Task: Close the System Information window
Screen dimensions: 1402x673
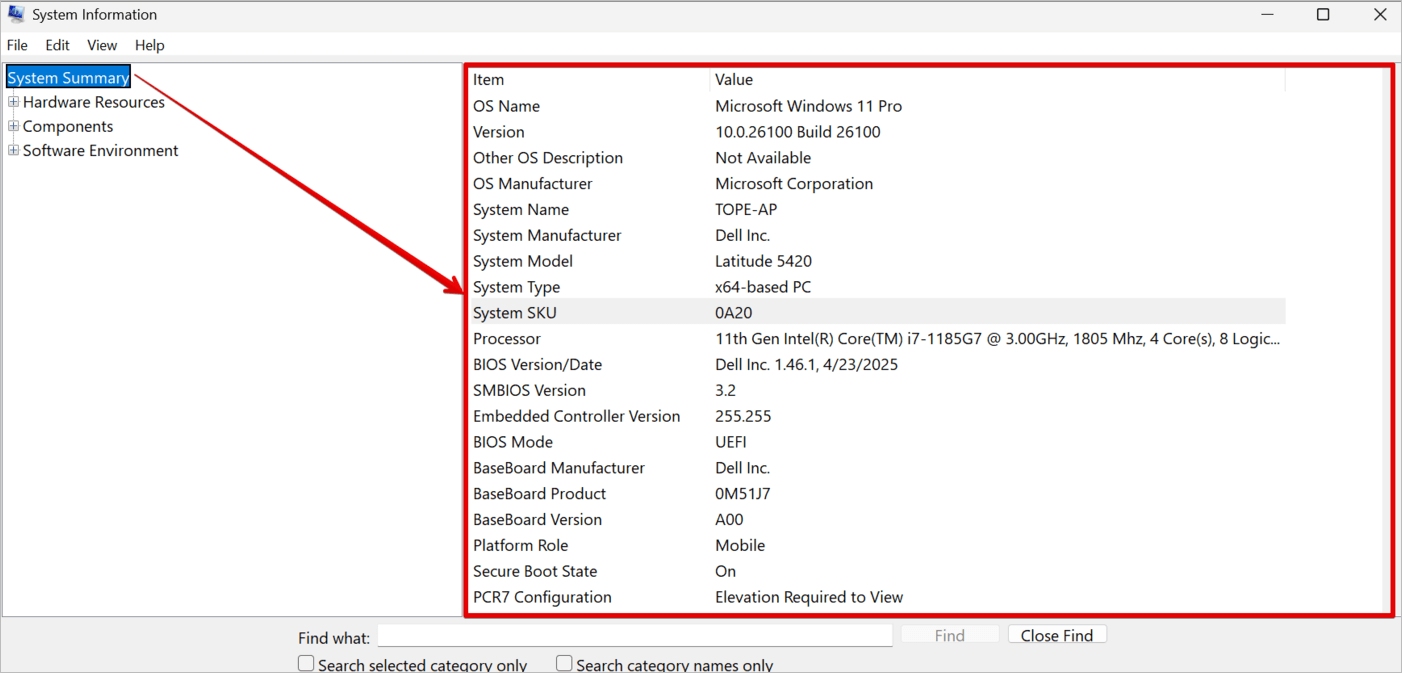Action: click(1379, 15)
